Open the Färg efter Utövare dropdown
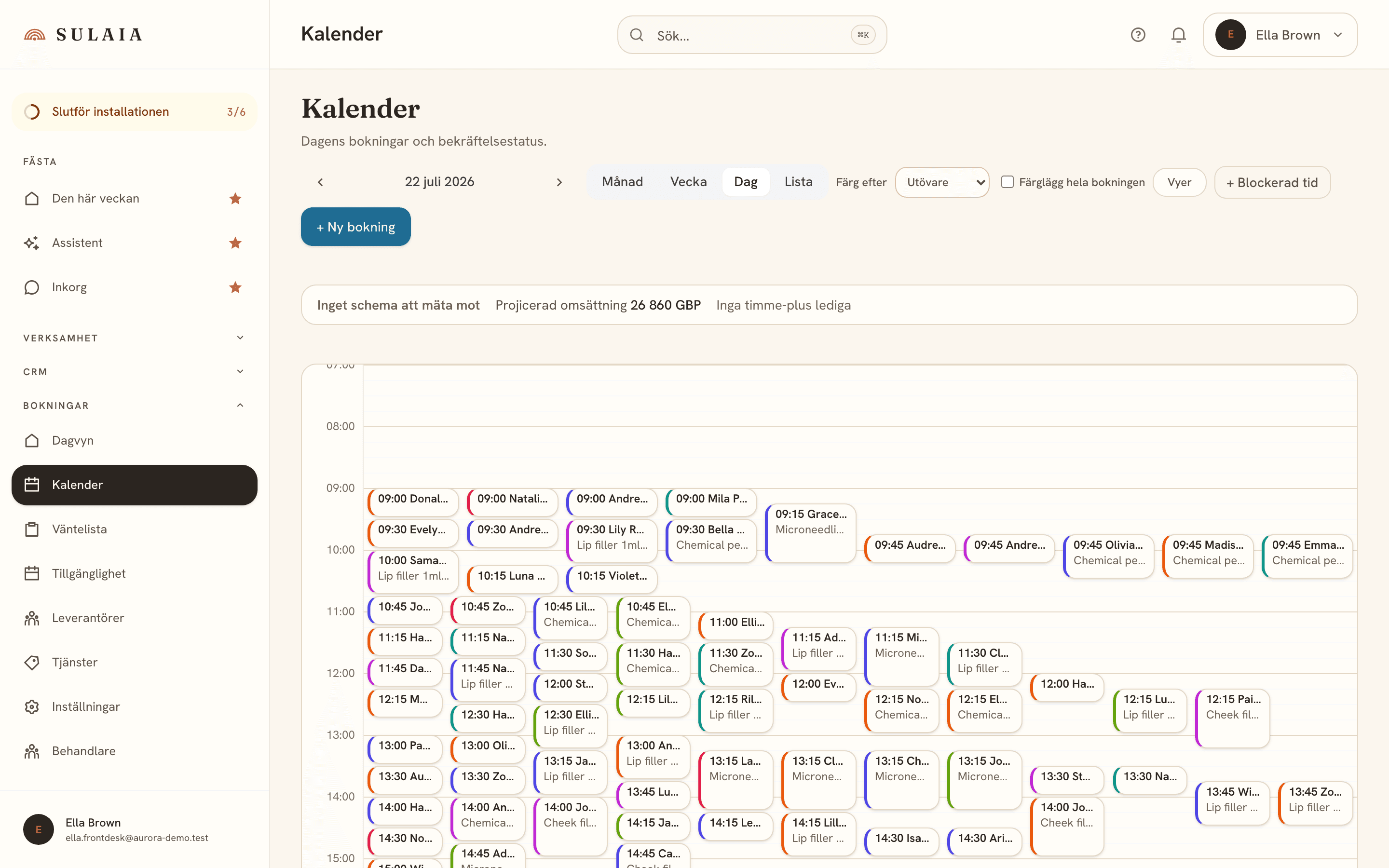The height and width of the screenshot is (868, 1389). [x=942, y=183]
